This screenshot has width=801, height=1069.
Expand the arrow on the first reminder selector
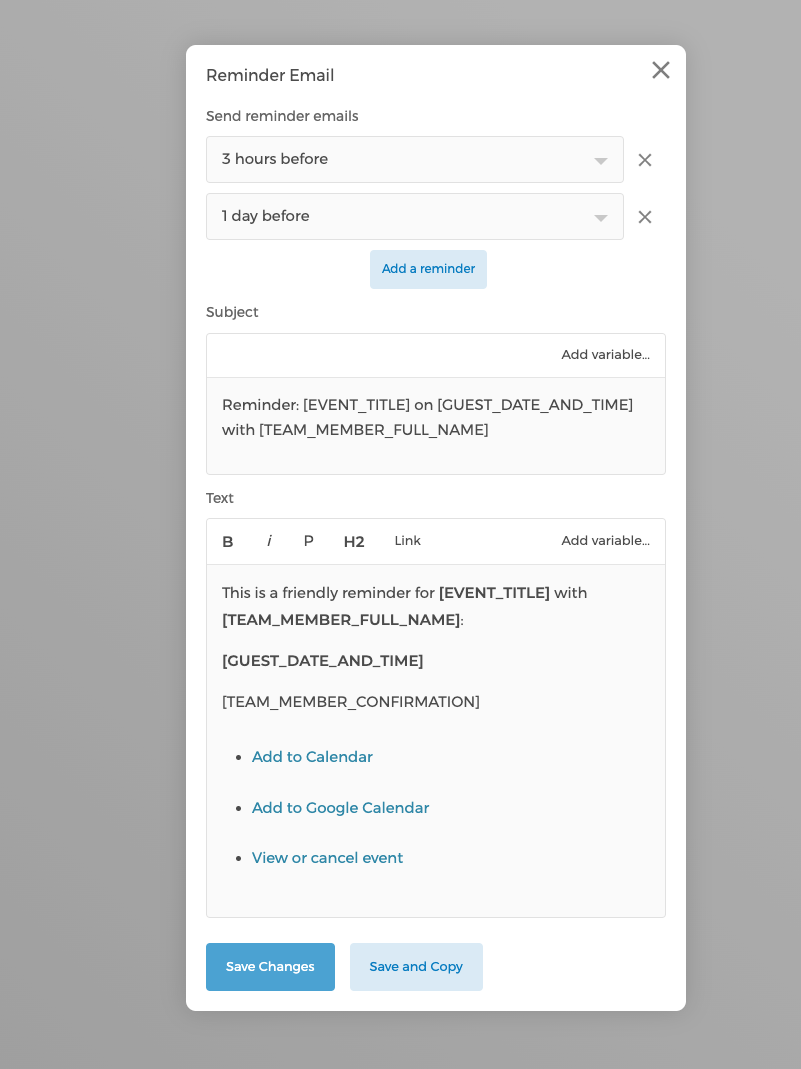pos(600,159)
